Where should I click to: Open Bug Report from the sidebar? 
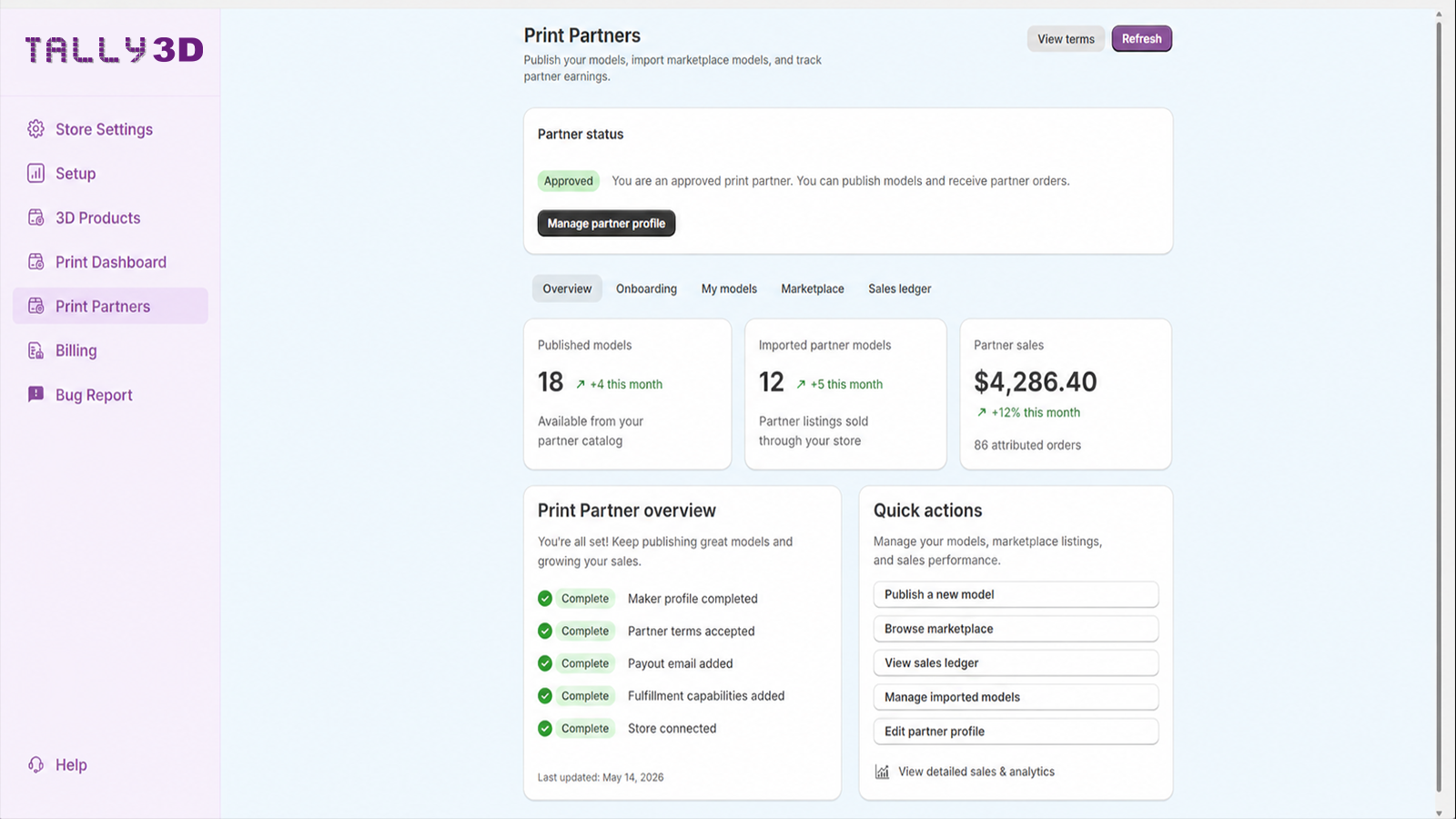coord(110,394)
